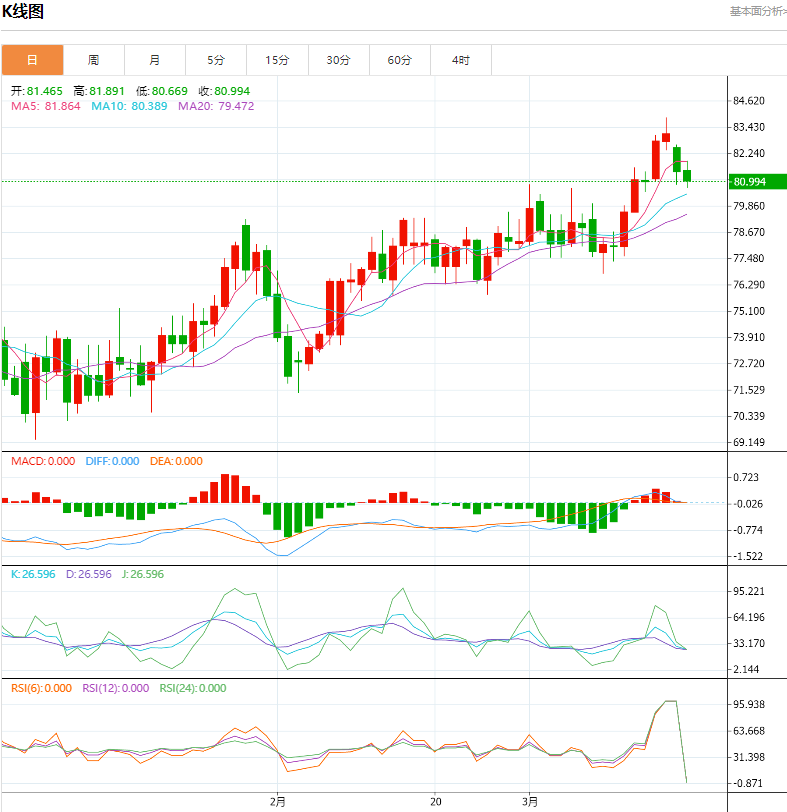Image resolution: width=787 pixels, height=812 pixels.
Task: Click the MACD indicator label
Action: point(42,461)
